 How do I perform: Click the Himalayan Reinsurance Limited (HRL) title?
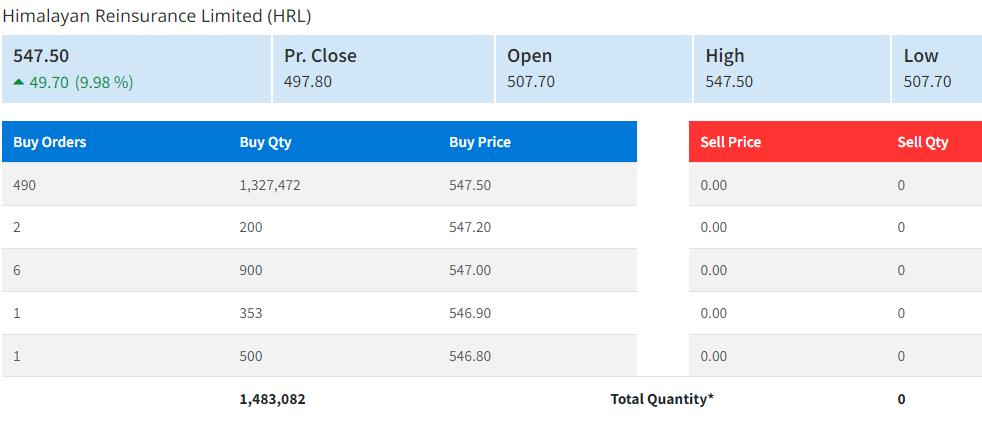[156, 16]
